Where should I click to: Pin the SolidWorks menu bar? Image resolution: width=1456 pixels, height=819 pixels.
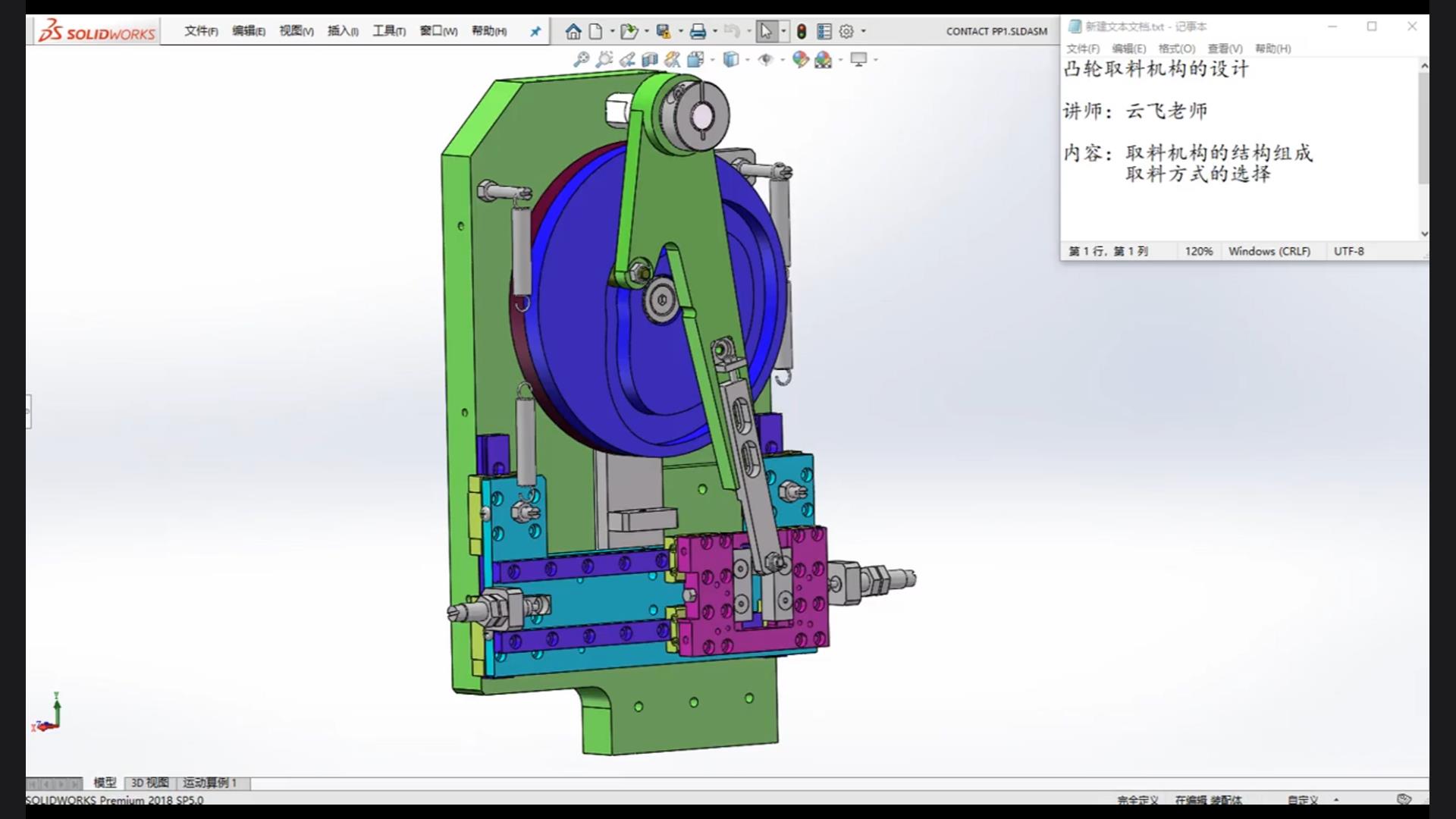pos(535,31)
